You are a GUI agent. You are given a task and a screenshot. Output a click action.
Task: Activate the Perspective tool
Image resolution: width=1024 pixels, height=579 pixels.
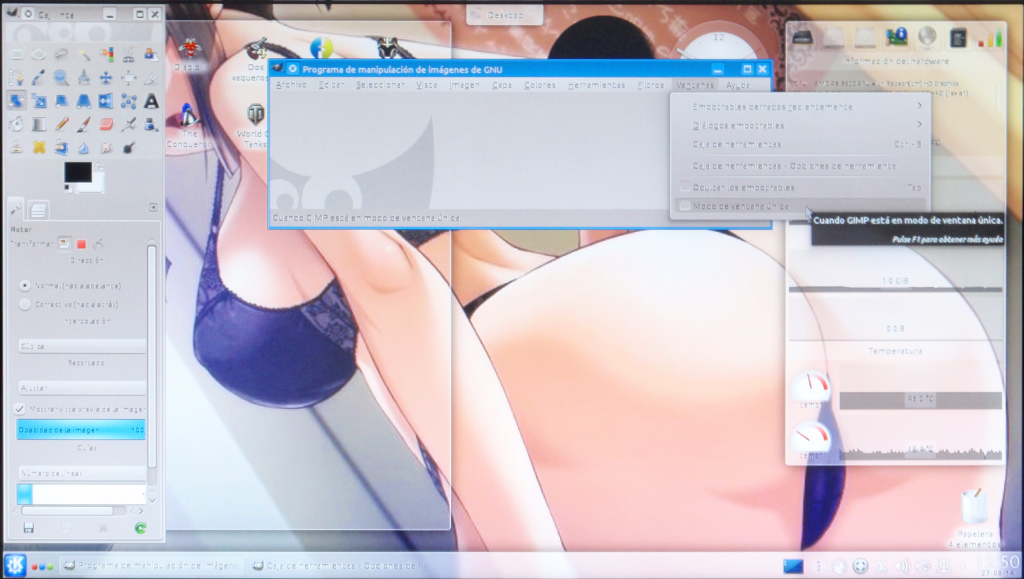click(x=84, y=101)
